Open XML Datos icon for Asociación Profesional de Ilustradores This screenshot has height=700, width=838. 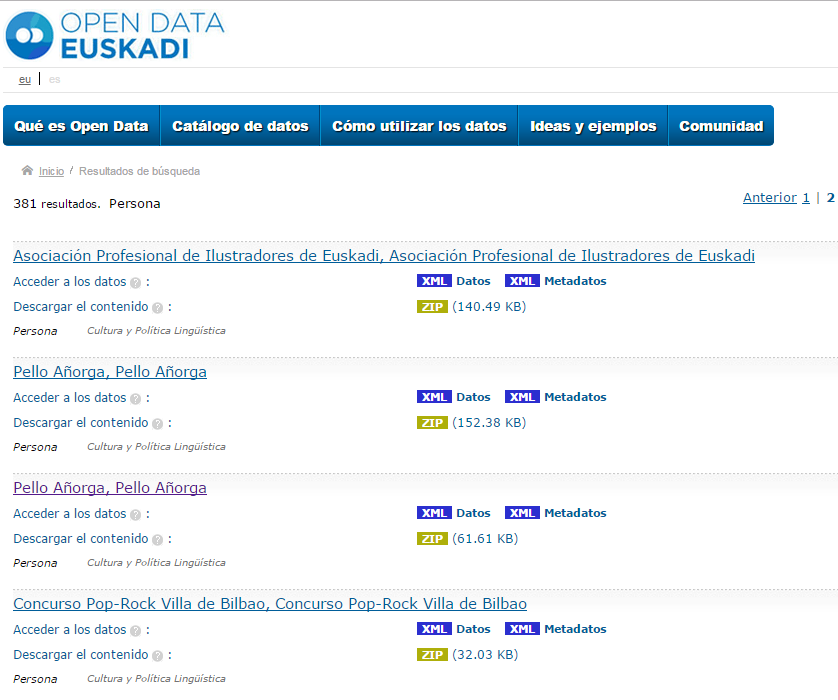(434, 281)
